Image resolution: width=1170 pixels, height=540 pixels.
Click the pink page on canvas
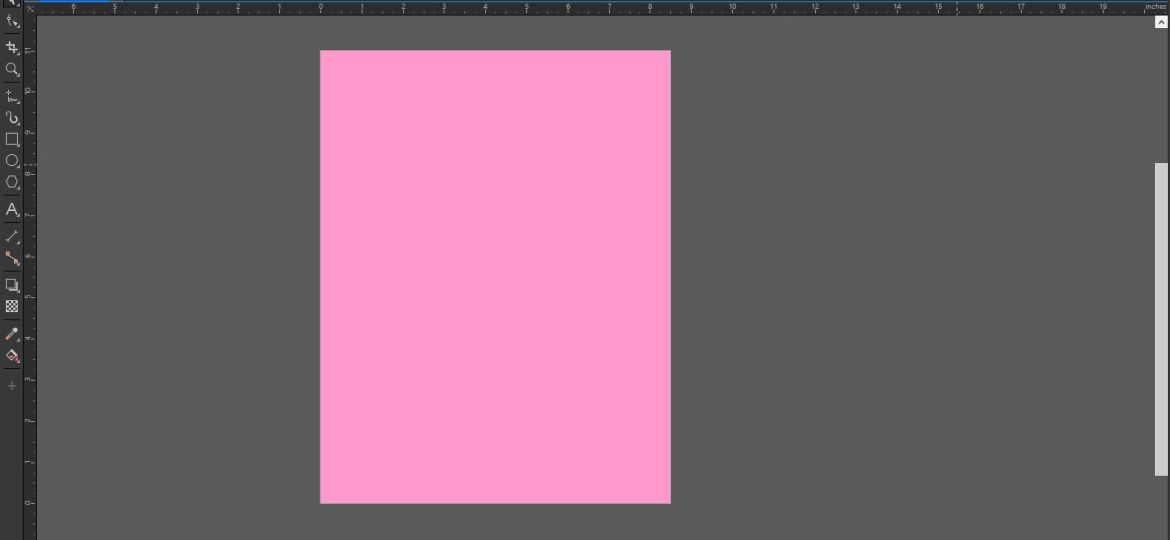pos(495,277)
